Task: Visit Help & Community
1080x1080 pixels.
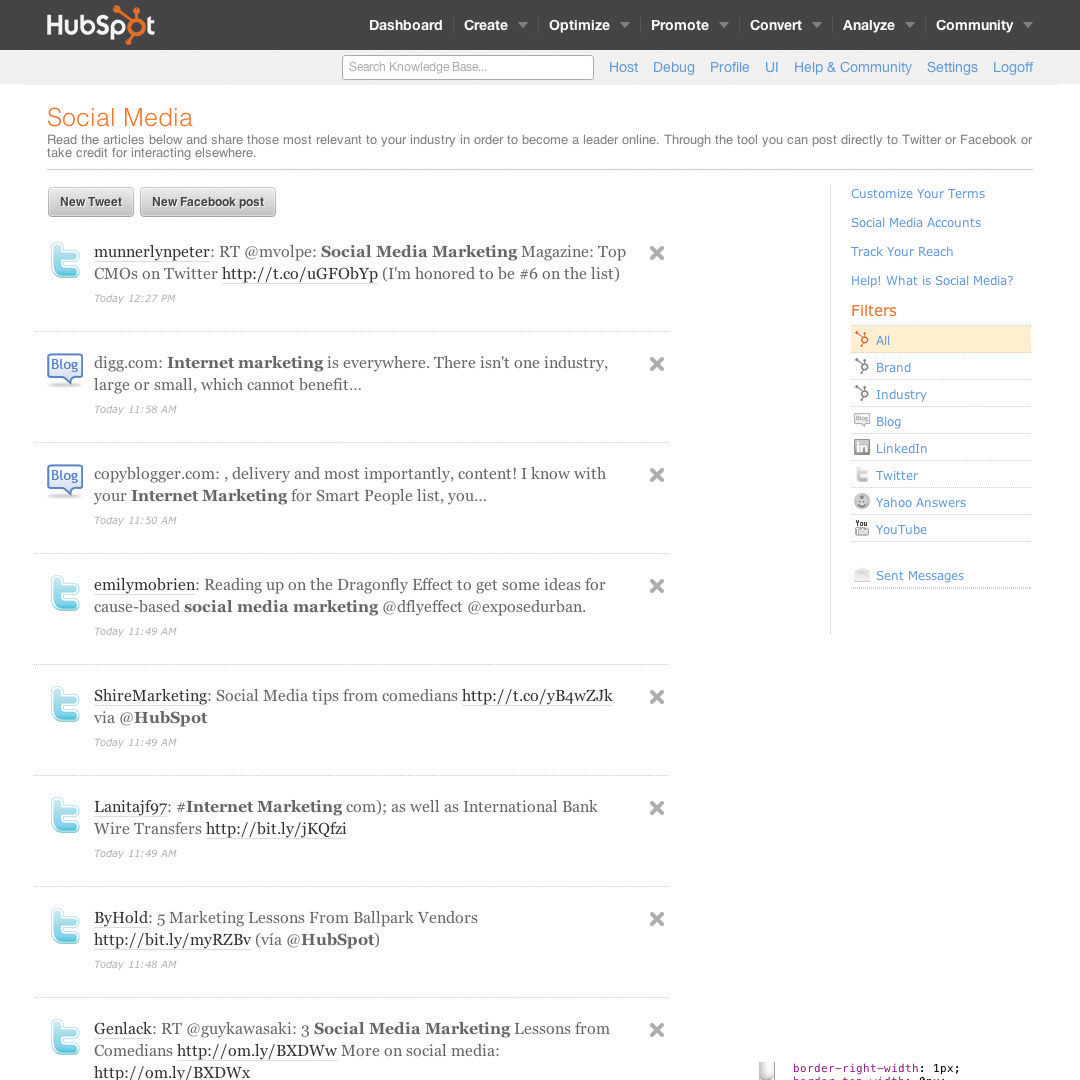Action: (853, 67)
